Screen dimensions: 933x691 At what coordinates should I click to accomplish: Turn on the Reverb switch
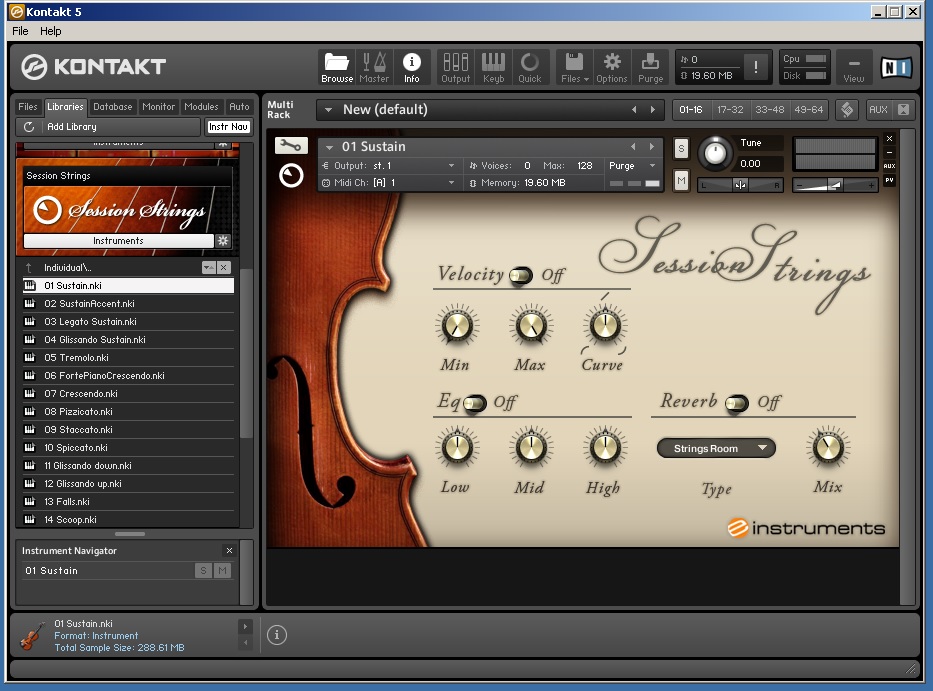tap(737, 402)
